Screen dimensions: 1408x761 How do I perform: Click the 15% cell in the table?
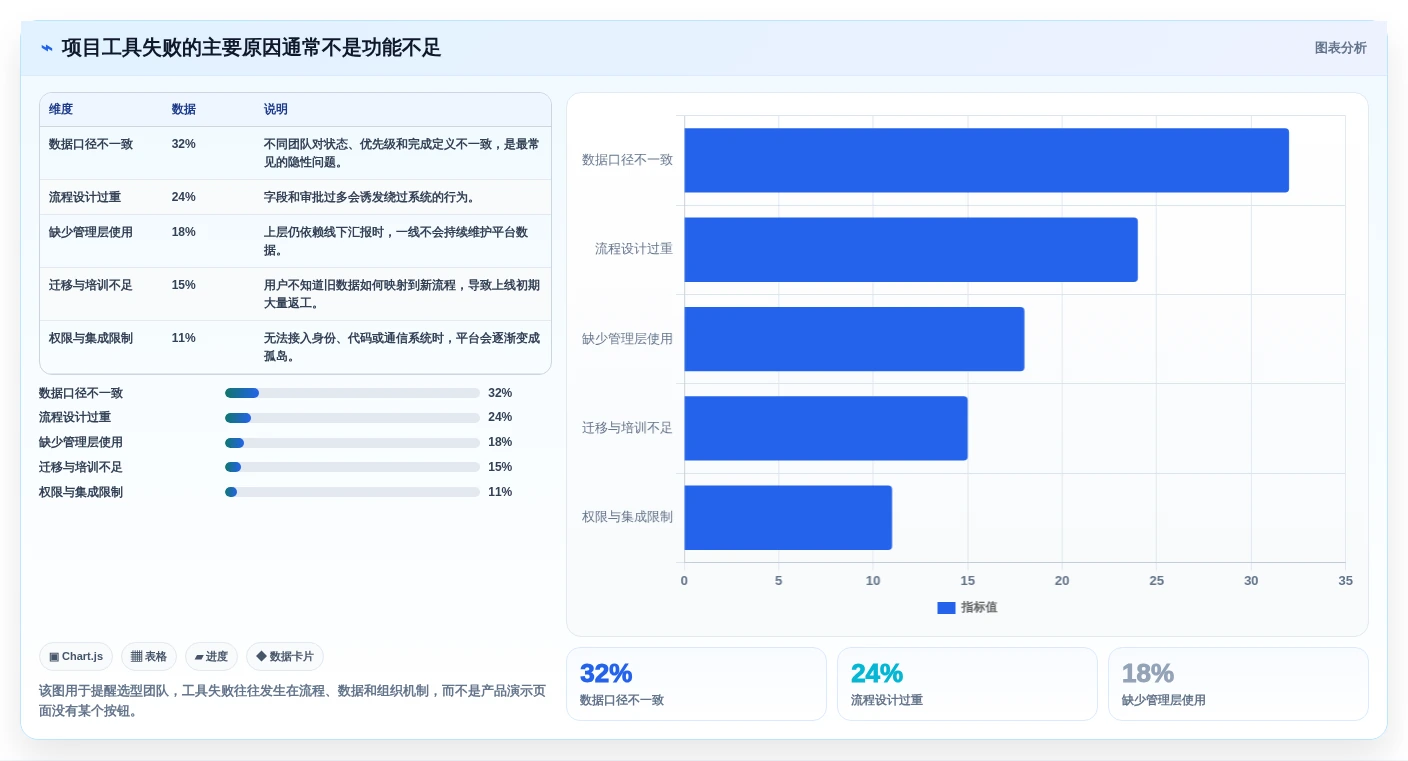[x=184, y=285]
